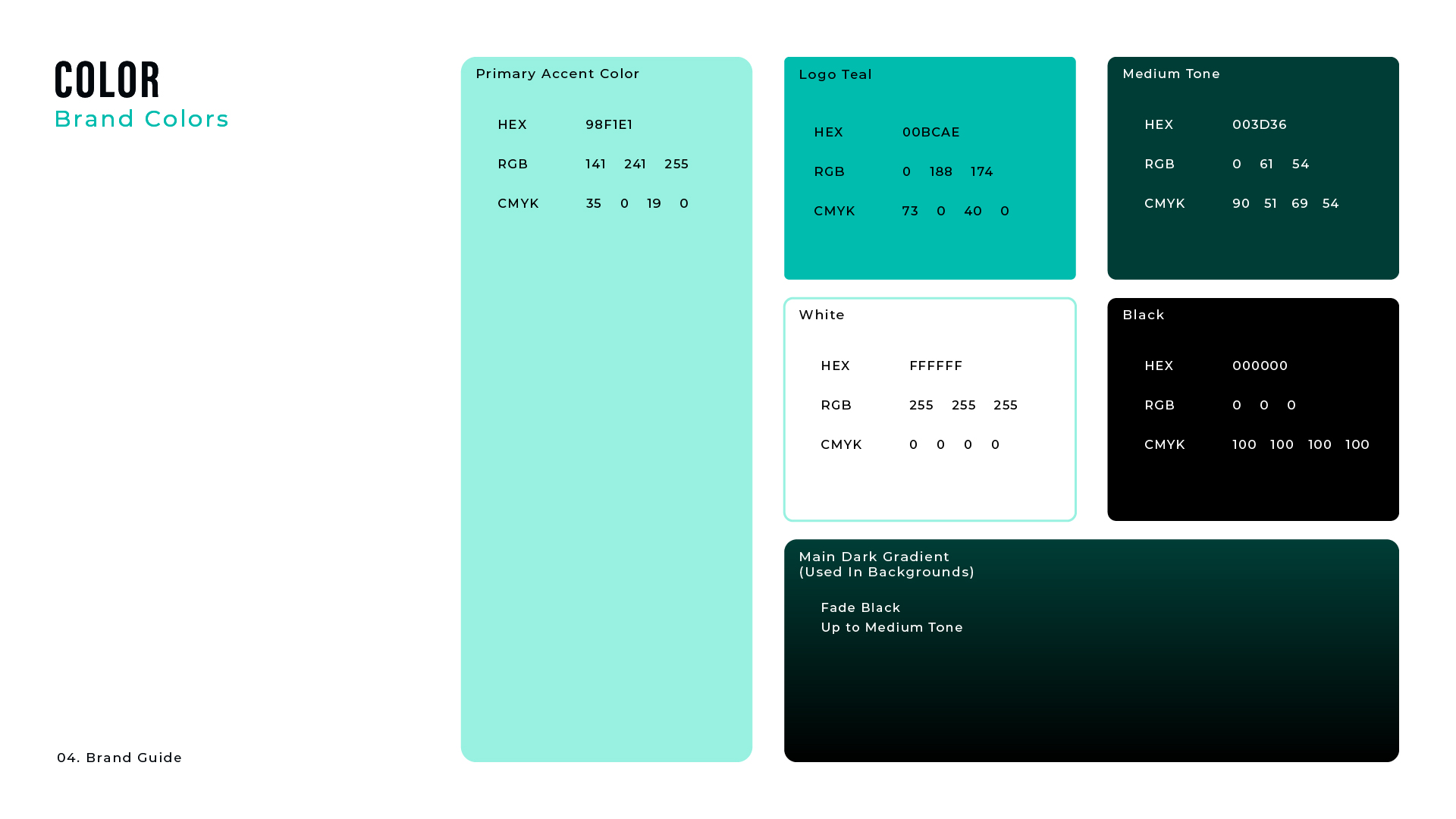Screen dimensions: 1456x819
Task: Click the Black color swatch card
Action: coord(1253,485)
